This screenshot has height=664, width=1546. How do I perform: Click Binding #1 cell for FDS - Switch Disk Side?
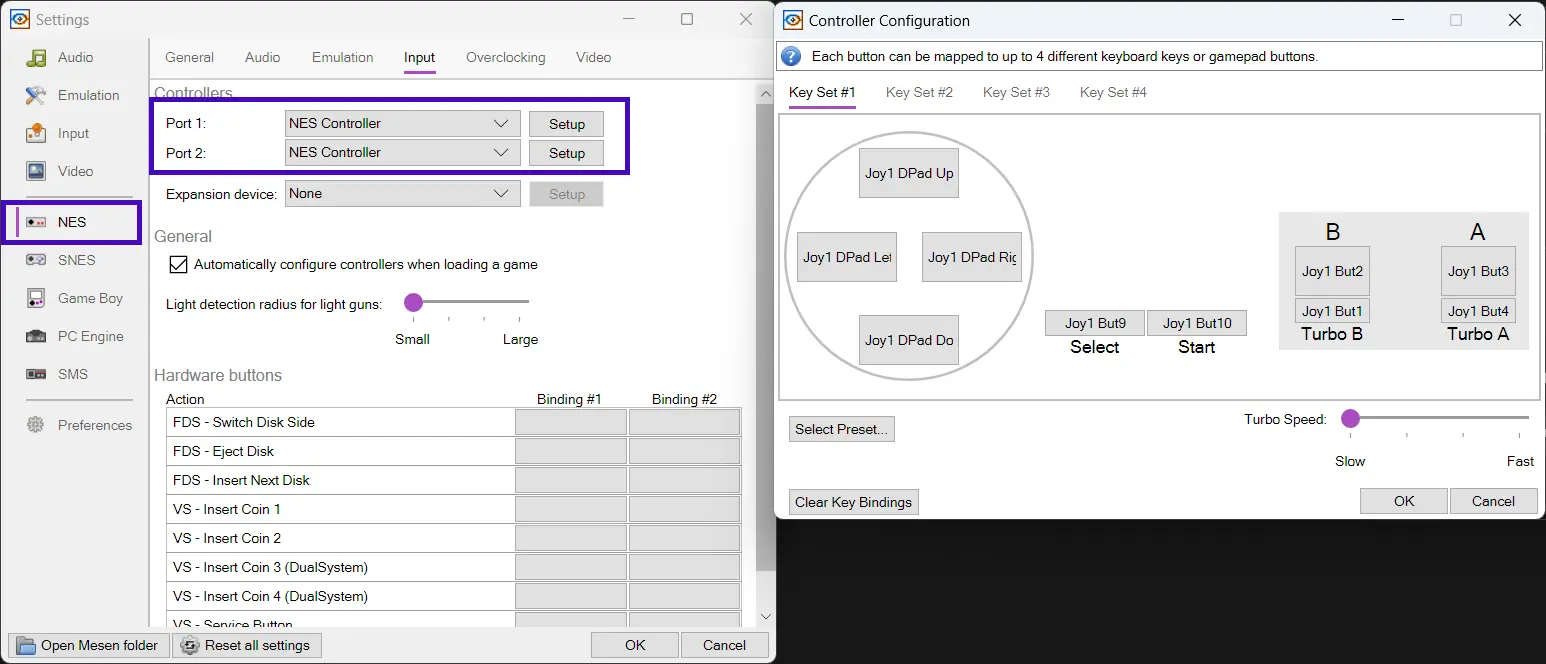coord(571,422)
